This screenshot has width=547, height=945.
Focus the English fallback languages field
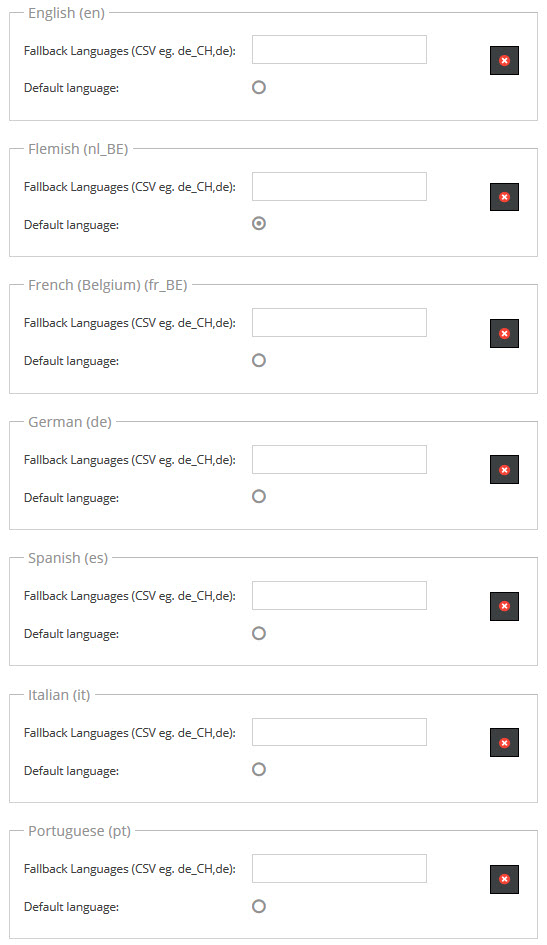[x=339, y=49]
